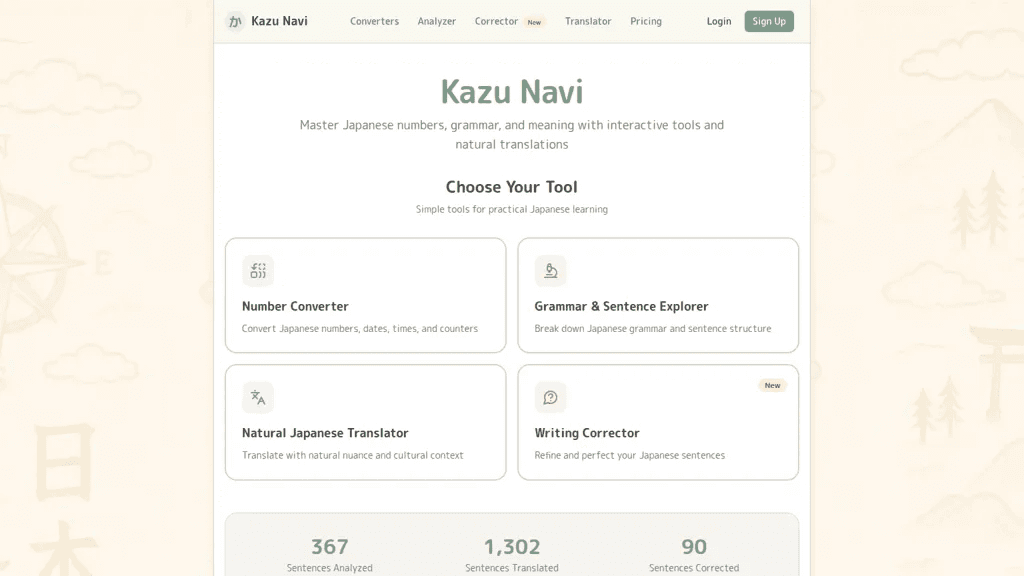
Task: Click the Login link
Action: coord(719,22)
